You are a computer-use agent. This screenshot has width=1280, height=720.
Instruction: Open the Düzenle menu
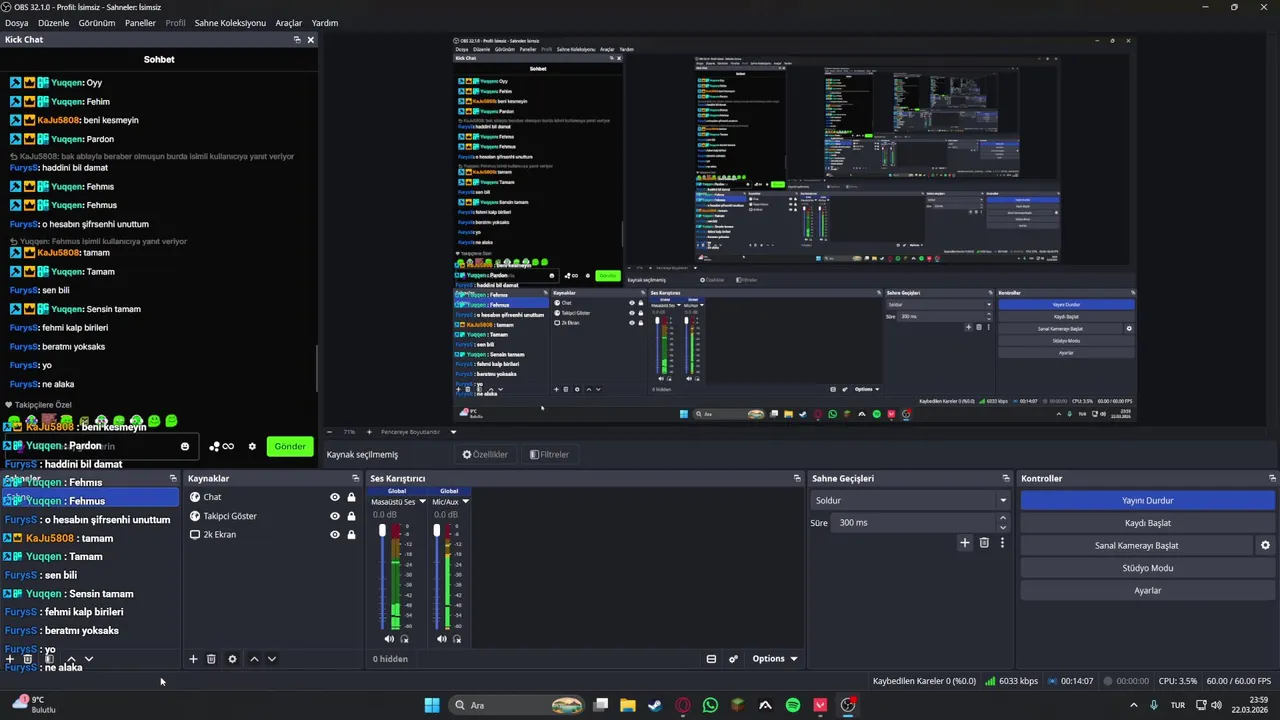tap(54, 23)
